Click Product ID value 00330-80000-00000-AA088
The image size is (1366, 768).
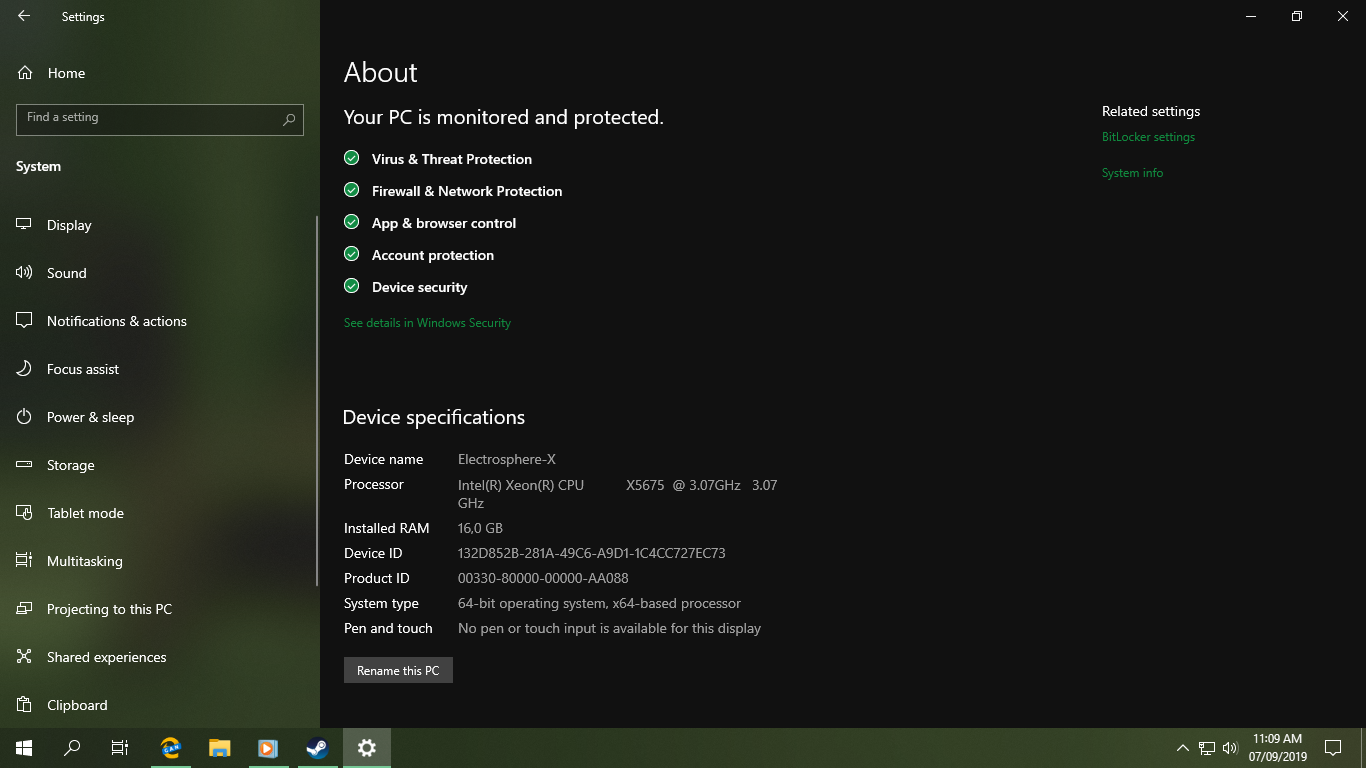point(543,578)
